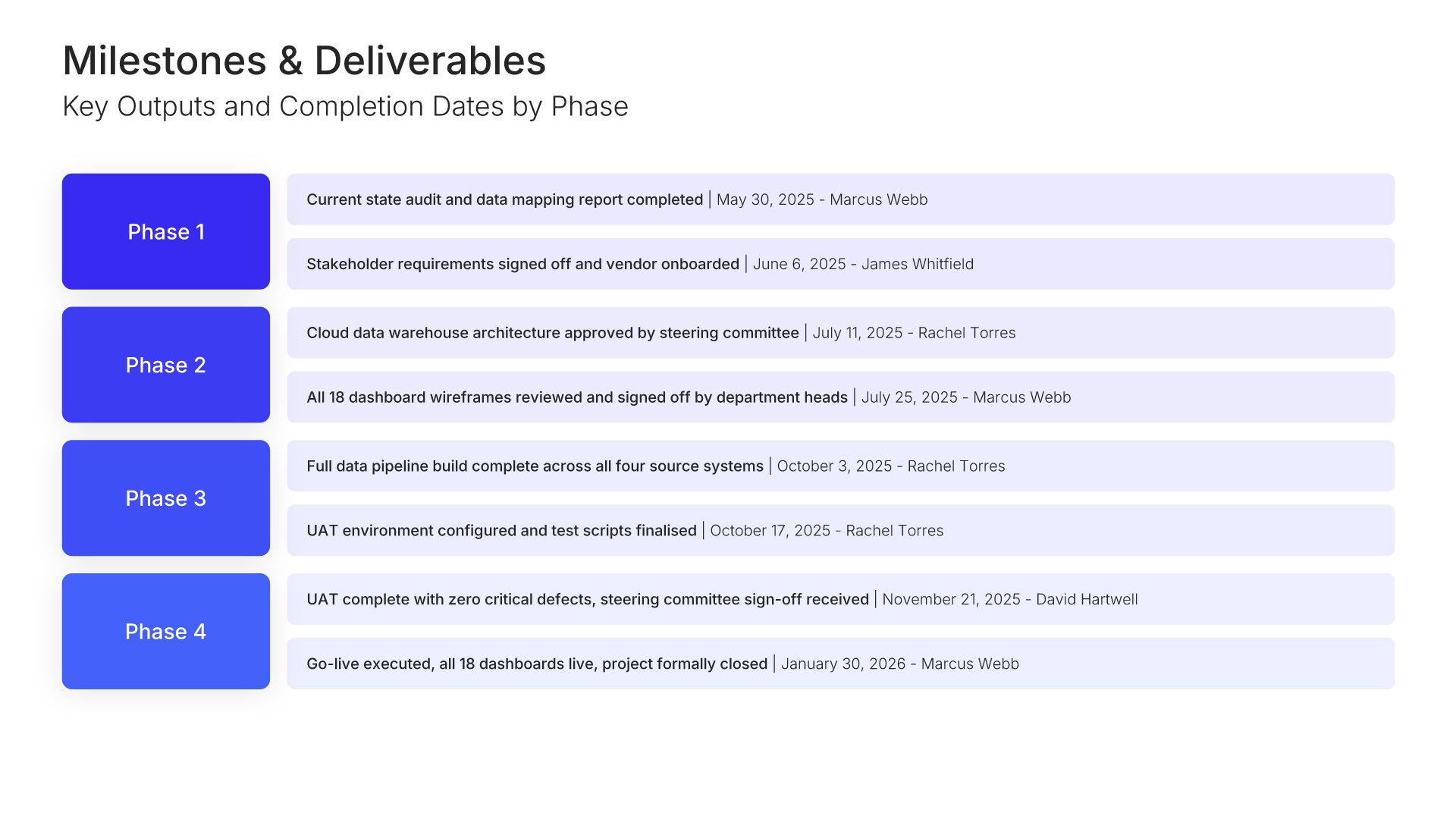
Task: Click the Phase 3 block
Action: (x=166, y=498)
